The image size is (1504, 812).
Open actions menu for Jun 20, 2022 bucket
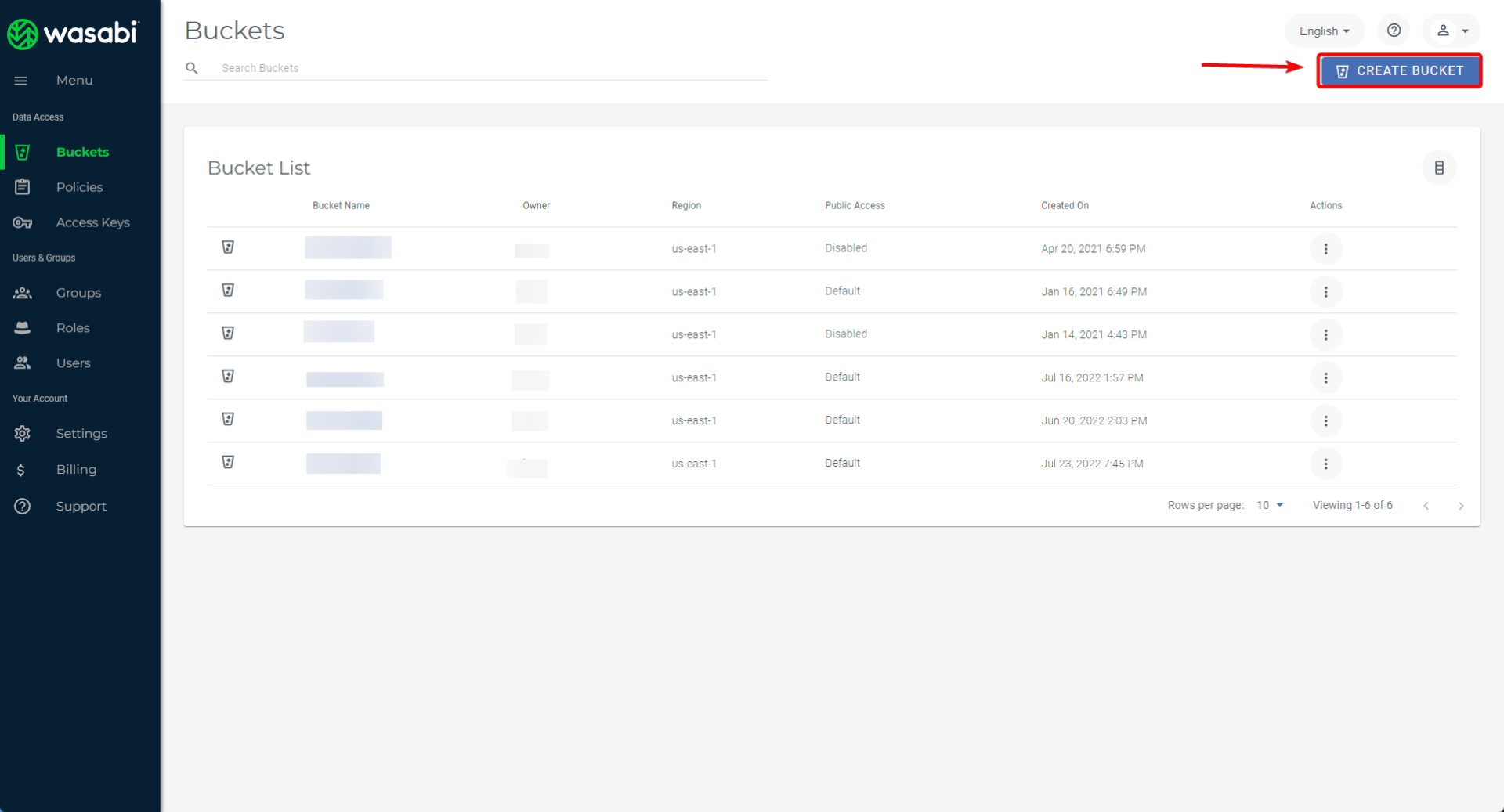click(x=1325, y=421)
